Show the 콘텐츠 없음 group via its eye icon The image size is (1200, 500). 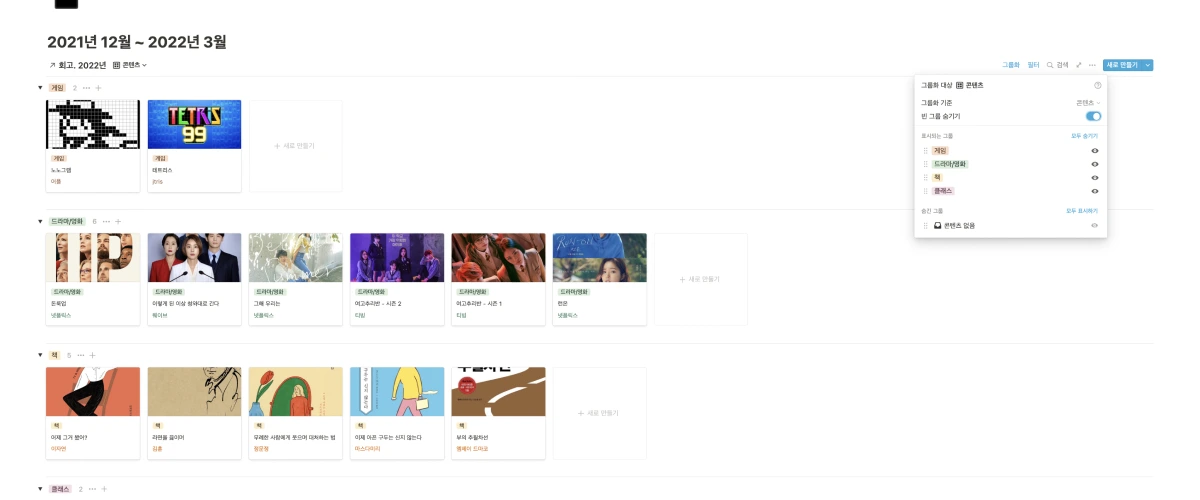[1095, 226]
